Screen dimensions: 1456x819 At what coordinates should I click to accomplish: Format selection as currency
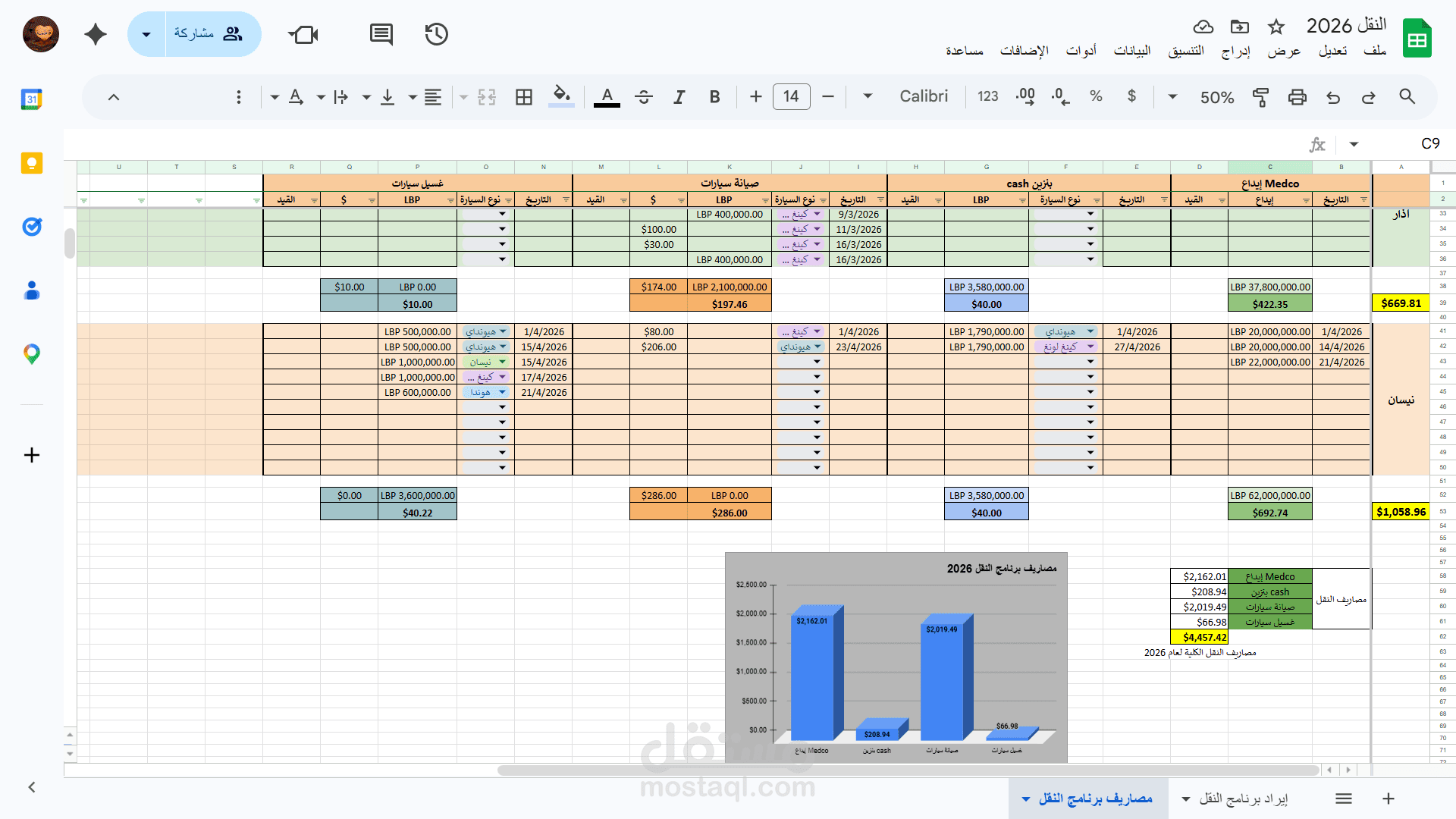1131,96
